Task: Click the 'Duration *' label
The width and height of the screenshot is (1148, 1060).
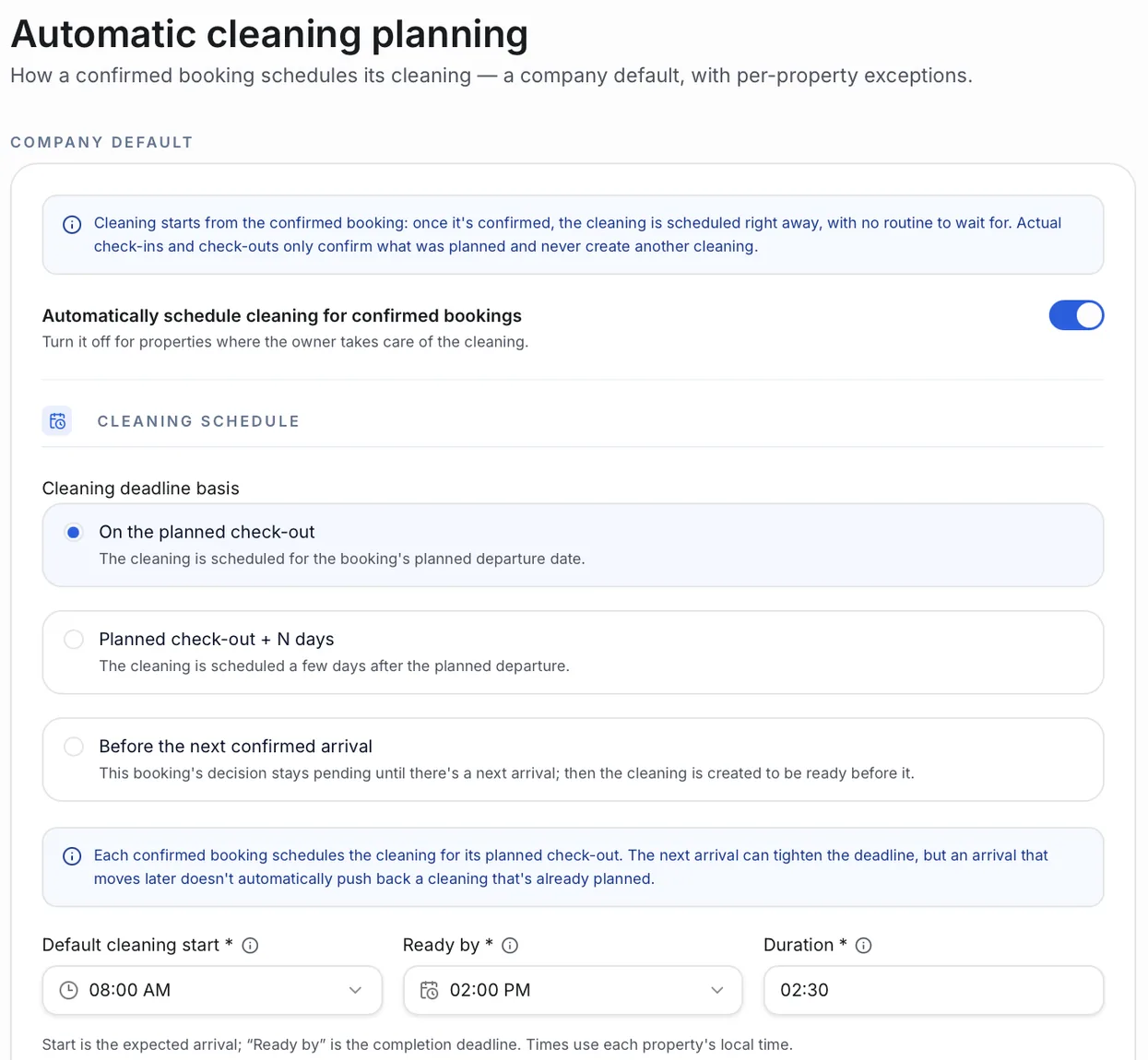Action: coord(805,945)
